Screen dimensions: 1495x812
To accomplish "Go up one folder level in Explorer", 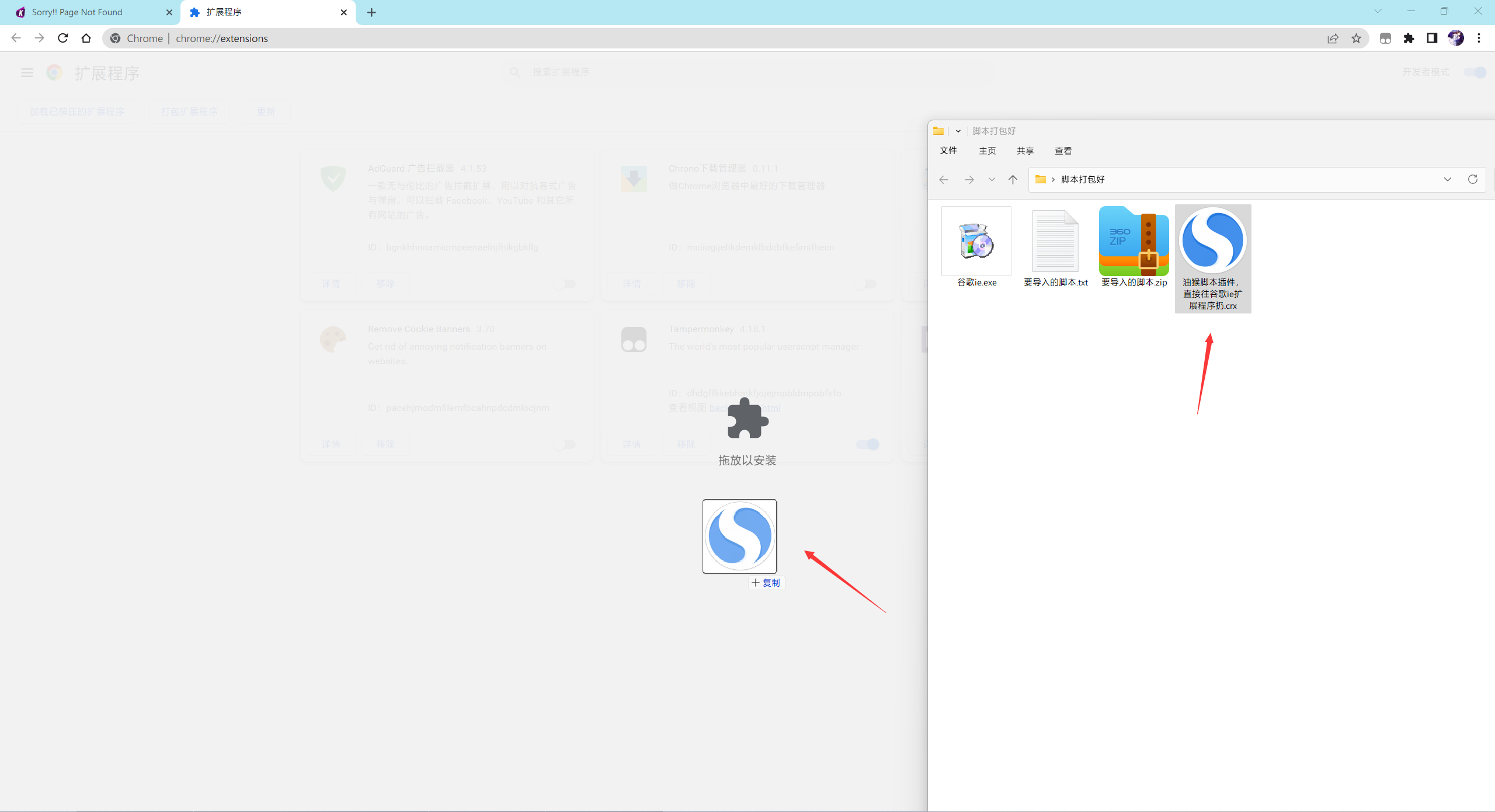I will pos(1013,180).
